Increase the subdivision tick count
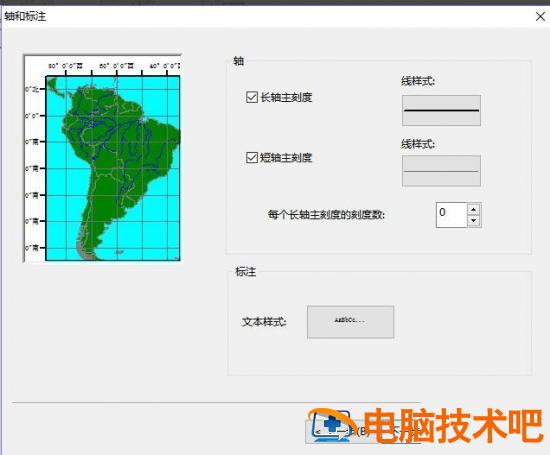The image size is (550, 455). (474, 209)
